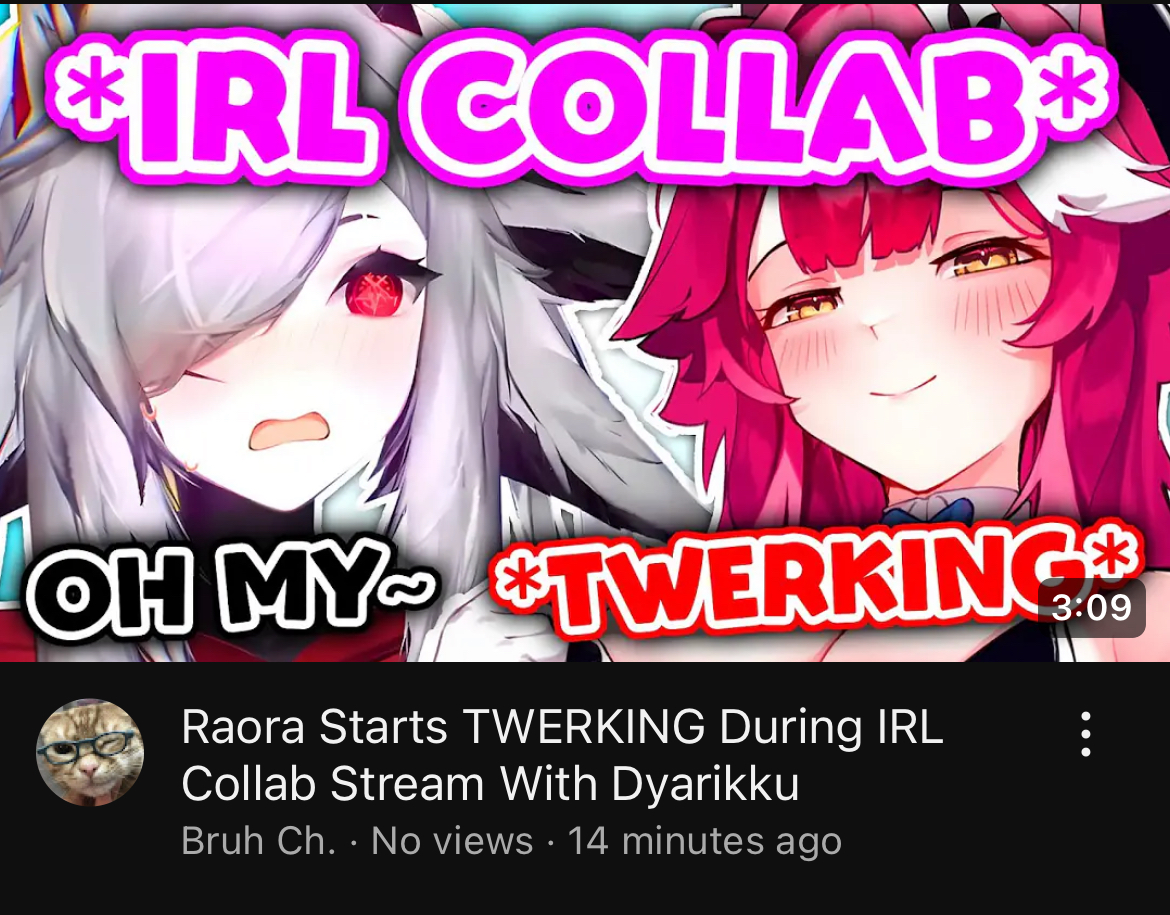The height and width of the screenshot is (915, 1170).
Task: Open video titled Raora Starts TWERKING
Action: pos(563,755)
